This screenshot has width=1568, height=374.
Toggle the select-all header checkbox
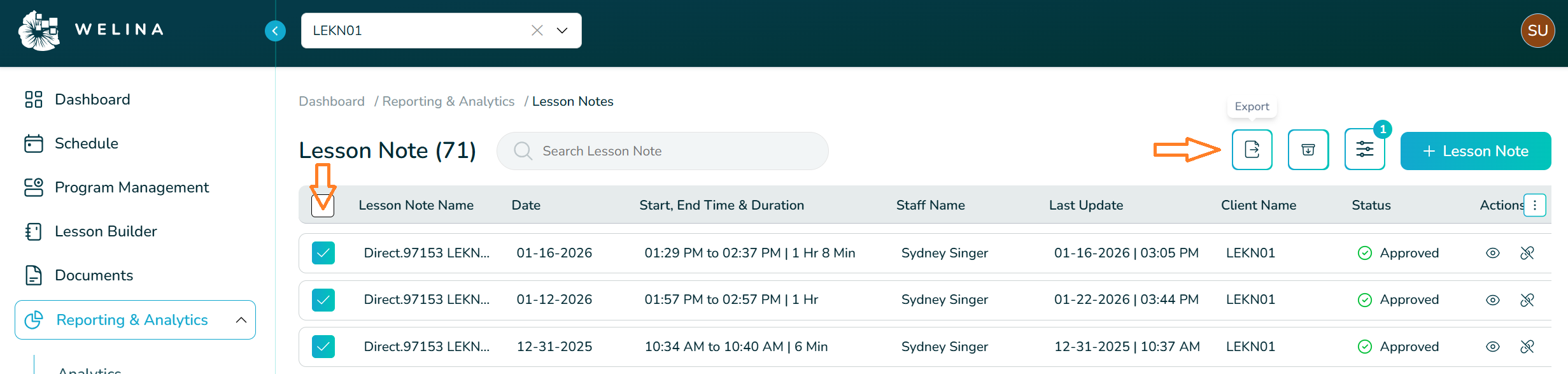point(323,206)
